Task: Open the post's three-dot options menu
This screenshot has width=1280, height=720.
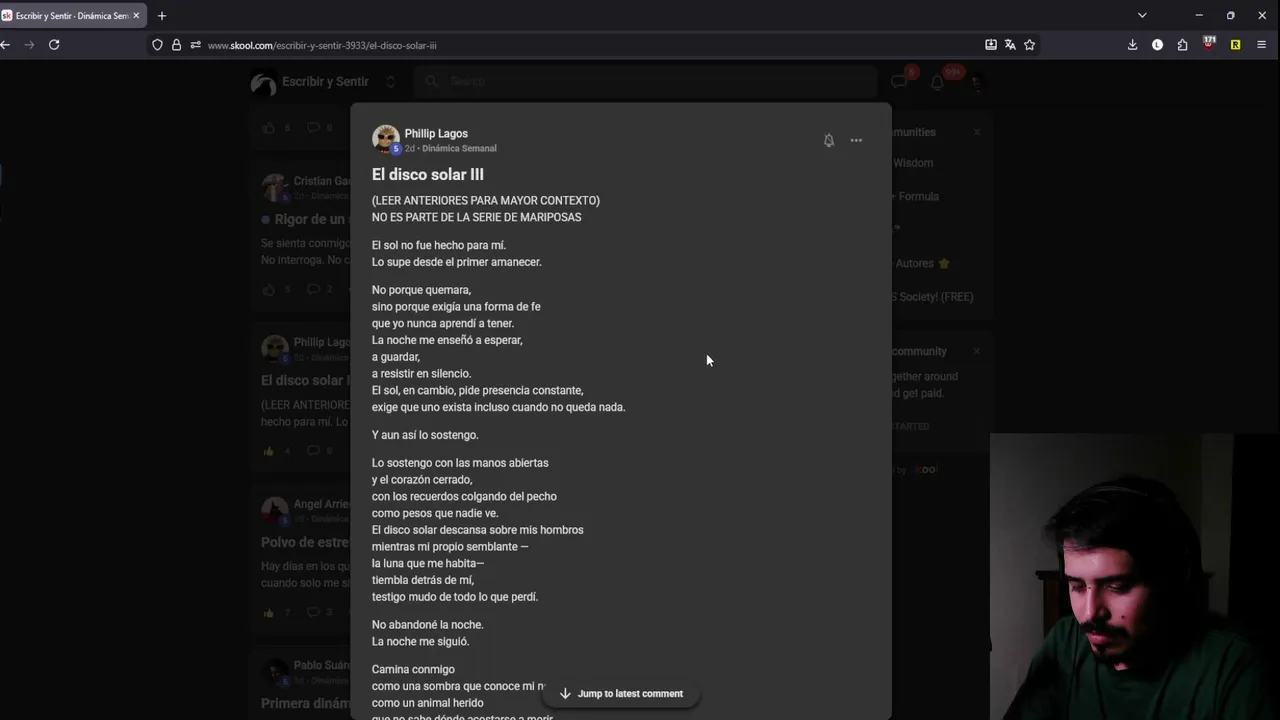Action: (856, 141)
